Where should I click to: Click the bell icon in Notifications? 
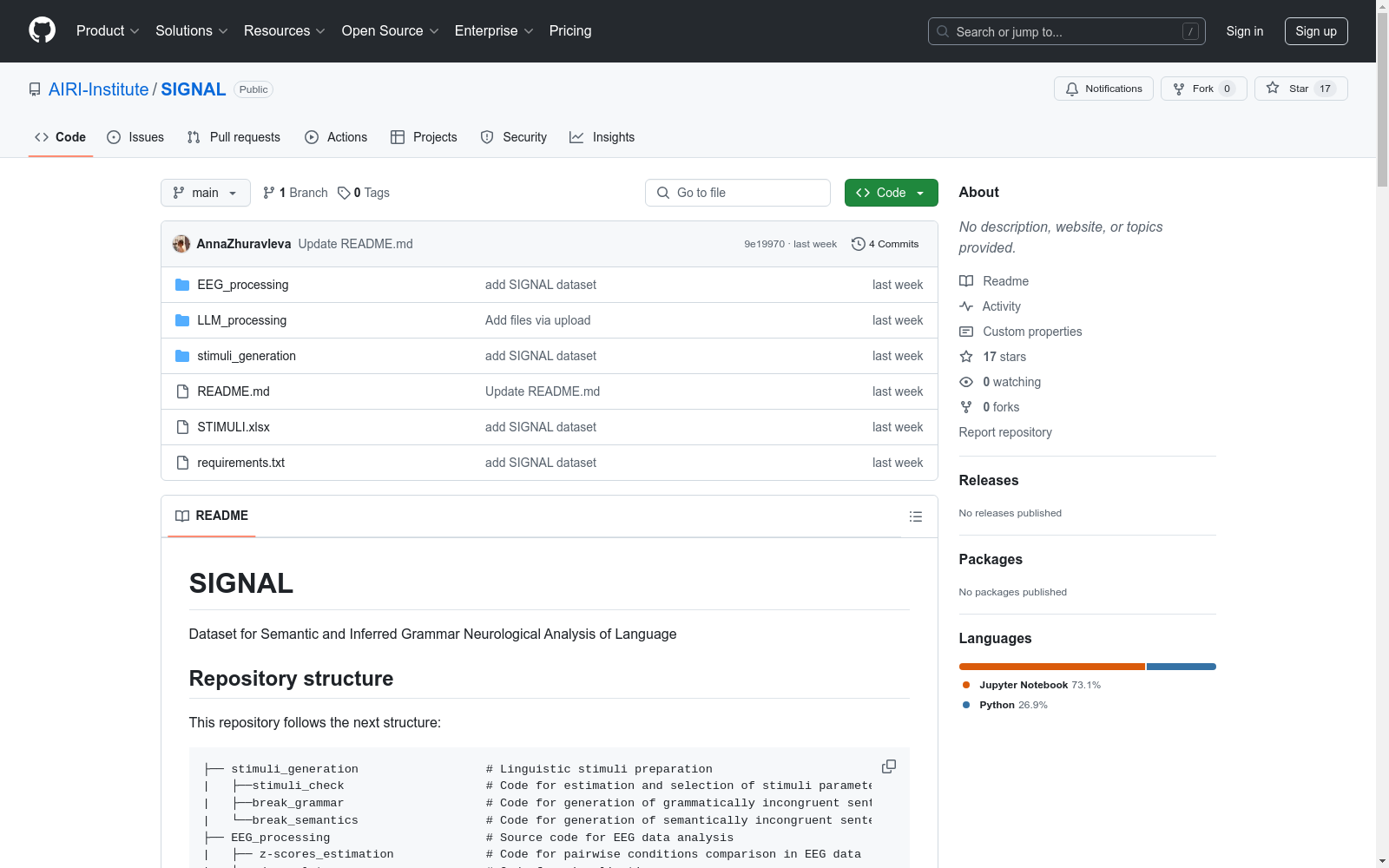(1072, 89)
